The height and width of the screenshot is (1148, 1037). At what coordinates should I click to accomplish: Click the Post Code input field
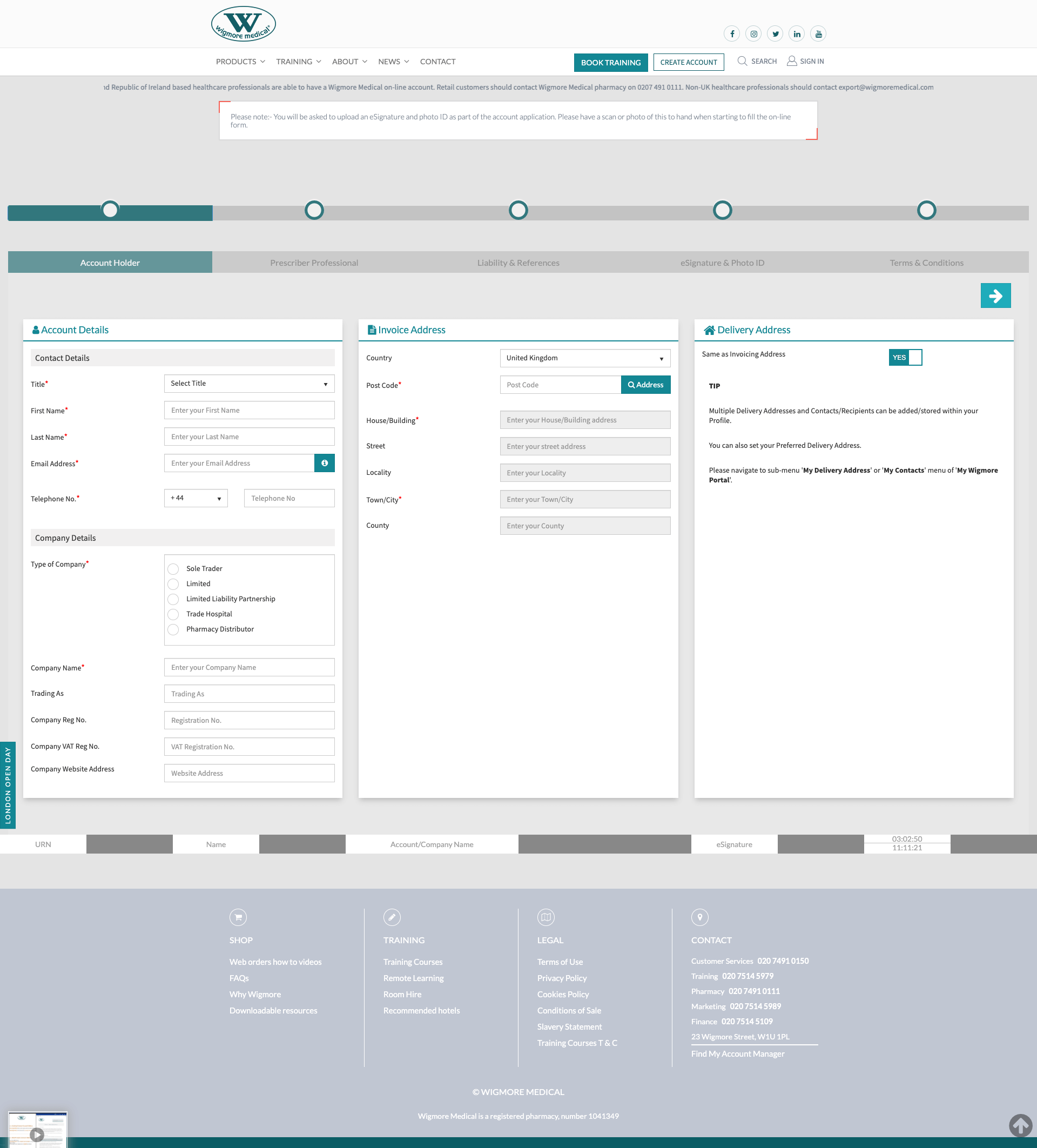click(560, 385)
